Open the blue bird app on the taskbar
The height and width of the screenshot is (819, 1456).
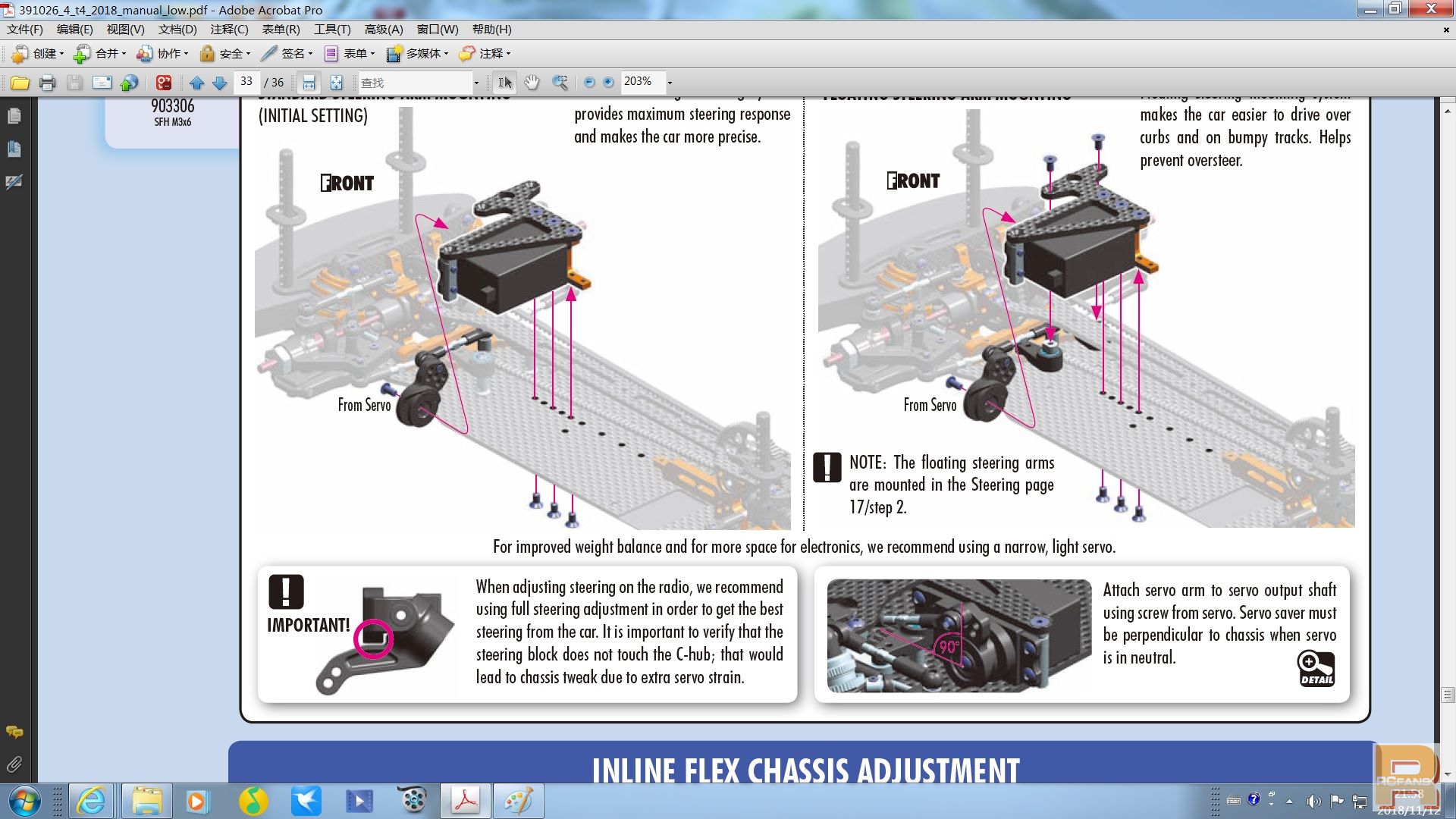306,802
